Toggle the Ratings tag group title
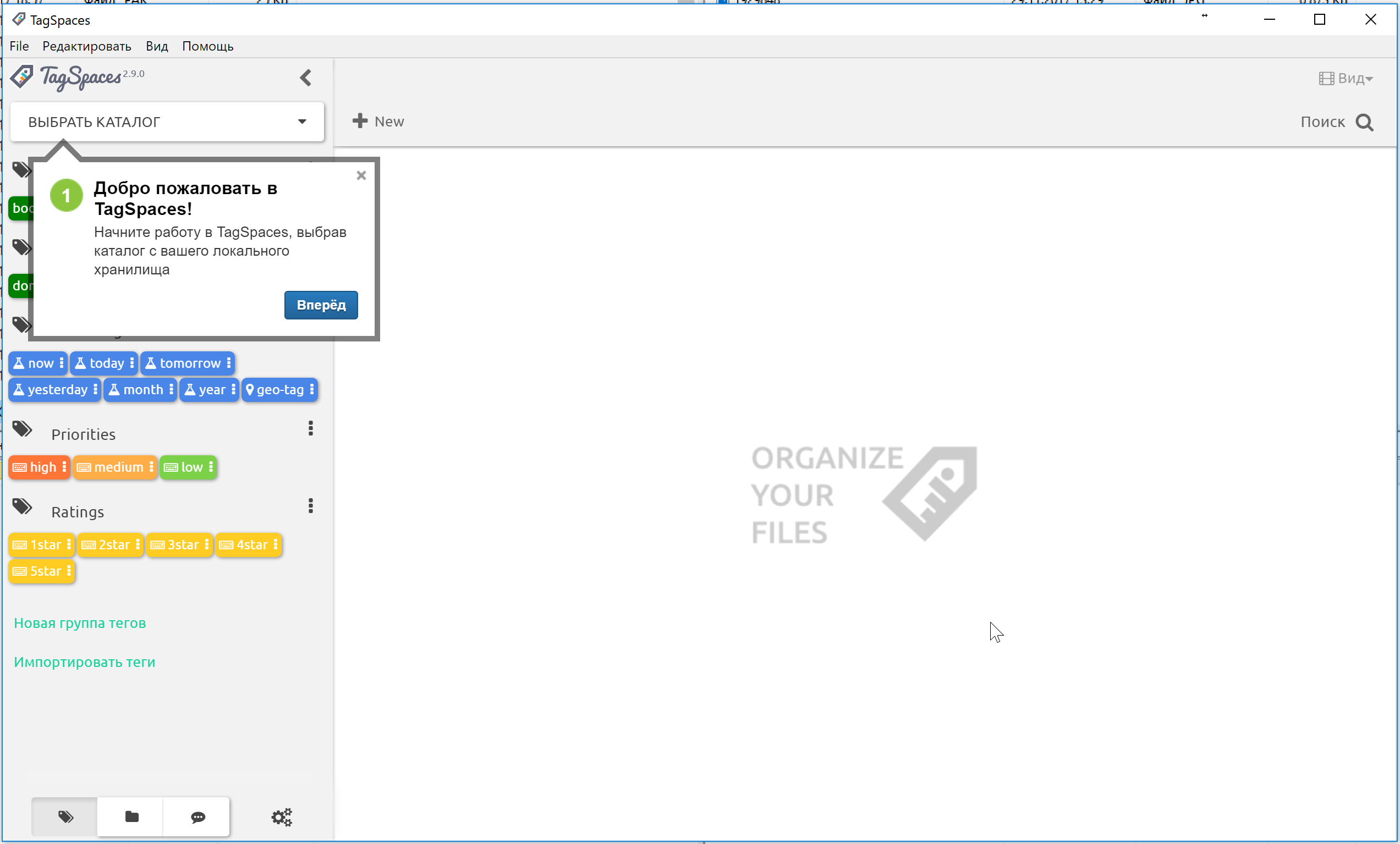 [78, 512]
